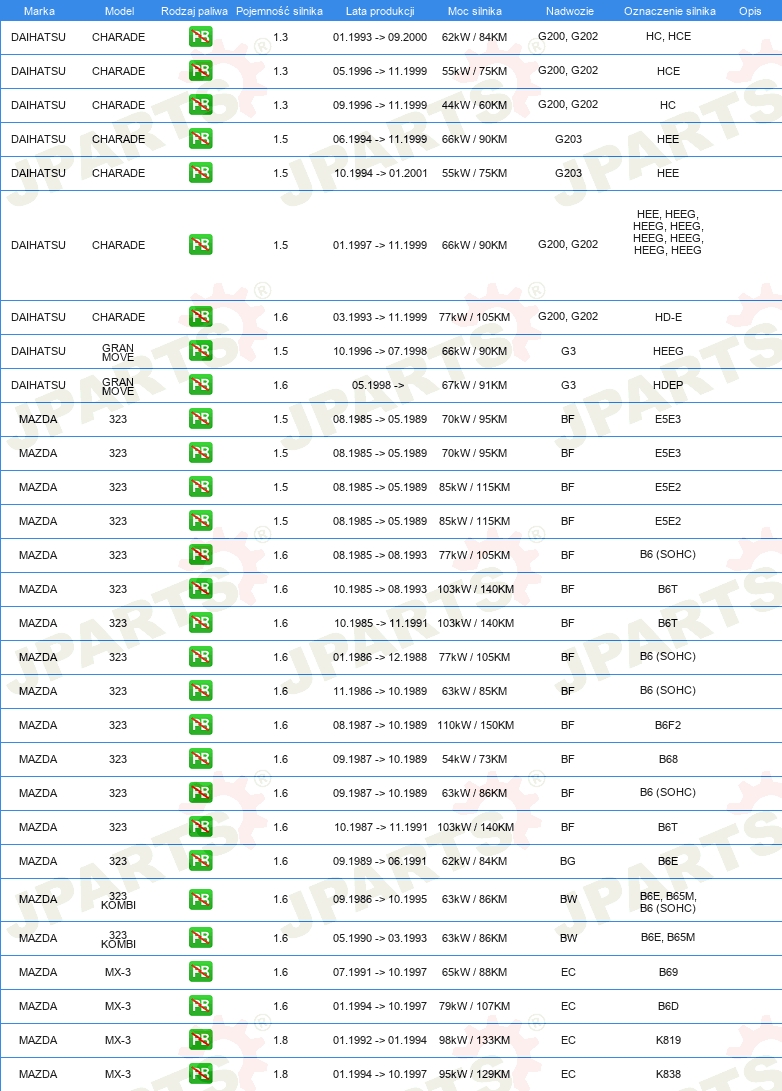Click the Lata produkcji column header
The image size is (782, 1091).
coord(380,11)
